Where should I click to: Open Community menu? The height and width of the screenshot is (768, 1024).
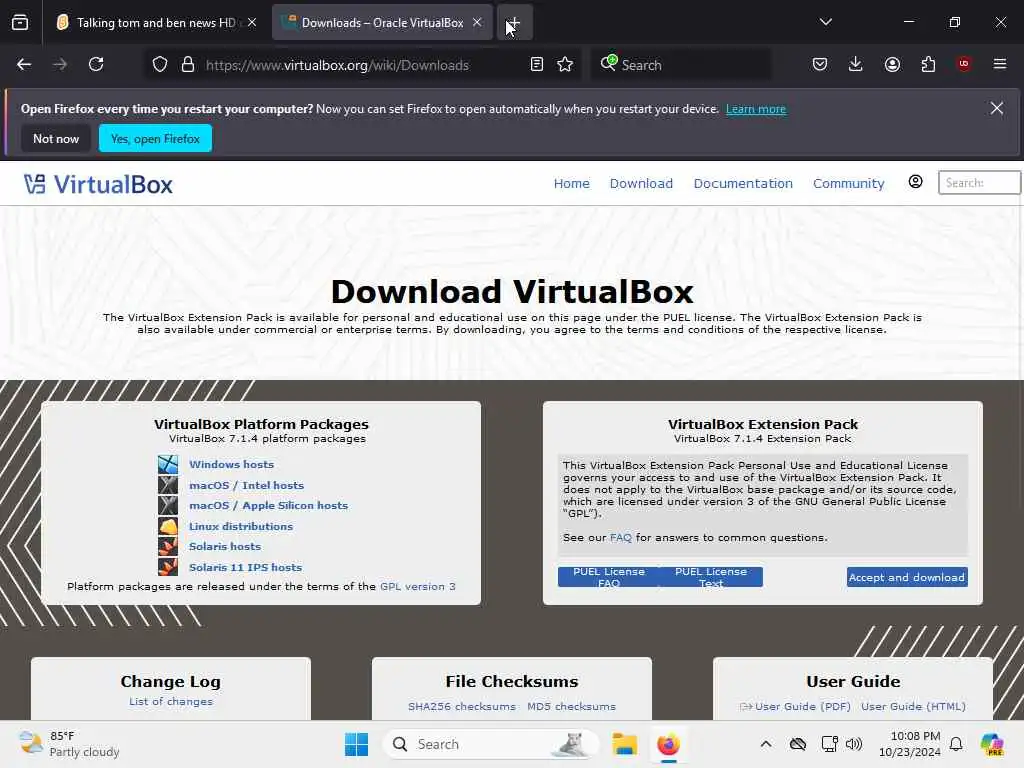click(x=849, y=184)
